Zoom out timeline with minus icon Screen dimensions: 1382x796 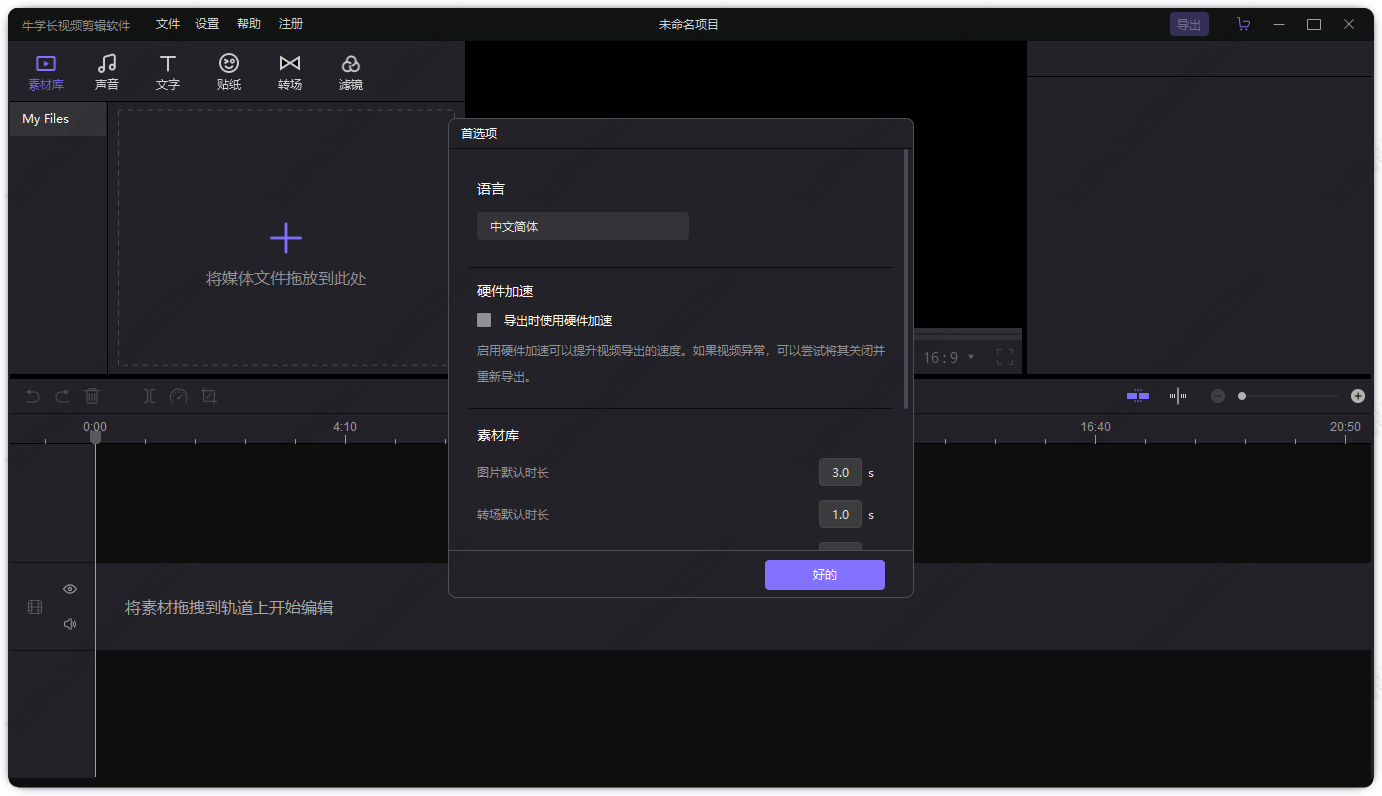coord(1218,396)
